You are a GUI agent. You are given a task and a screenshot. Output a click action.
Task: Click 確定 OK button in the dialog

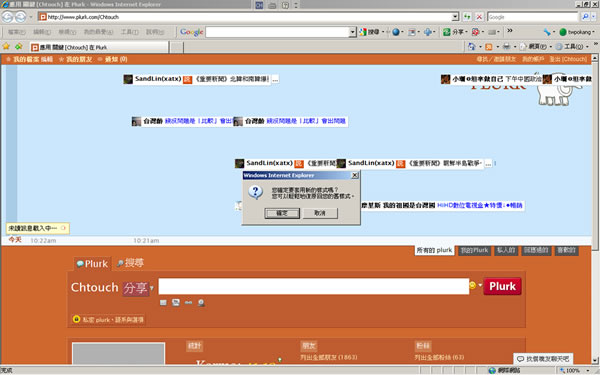point(282,213)
